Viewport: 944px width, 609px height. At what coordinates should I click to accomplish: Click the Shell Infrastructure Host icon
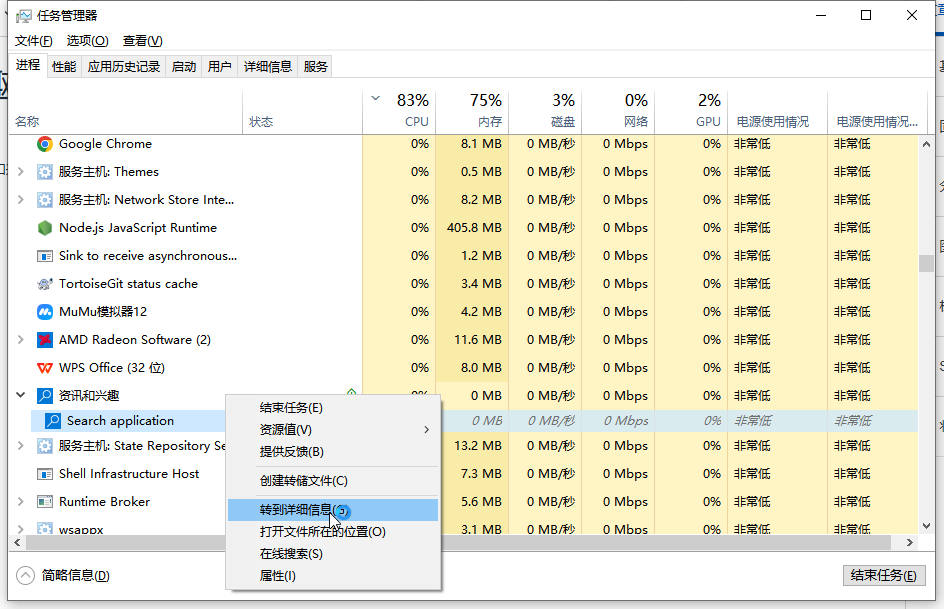click(45, 474)
